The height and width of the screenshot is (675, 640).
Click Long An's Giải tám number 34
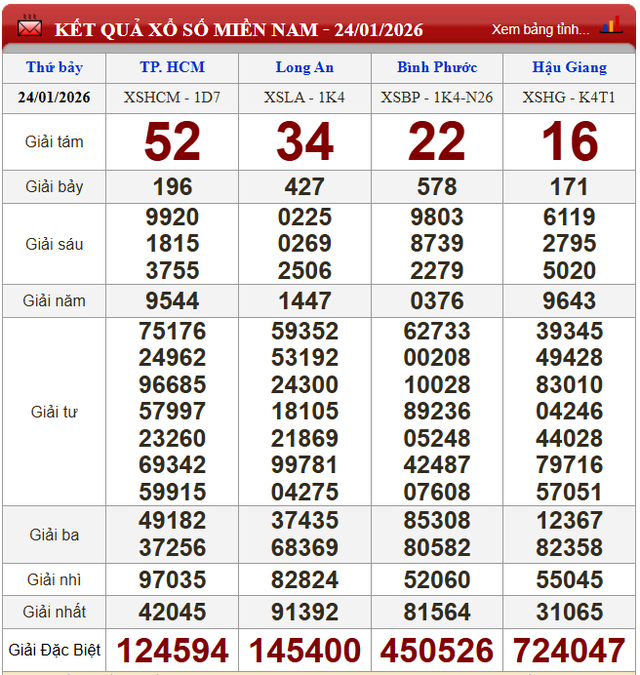(305, 142)
